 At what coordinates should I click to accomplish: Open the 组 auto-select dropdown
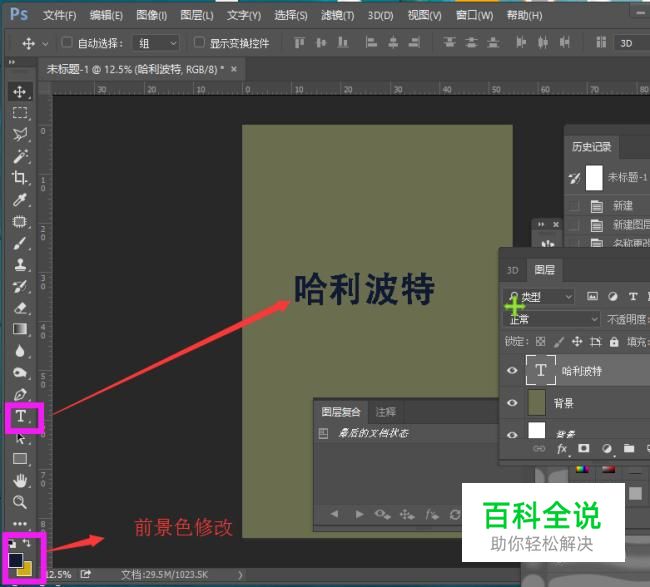156,43
